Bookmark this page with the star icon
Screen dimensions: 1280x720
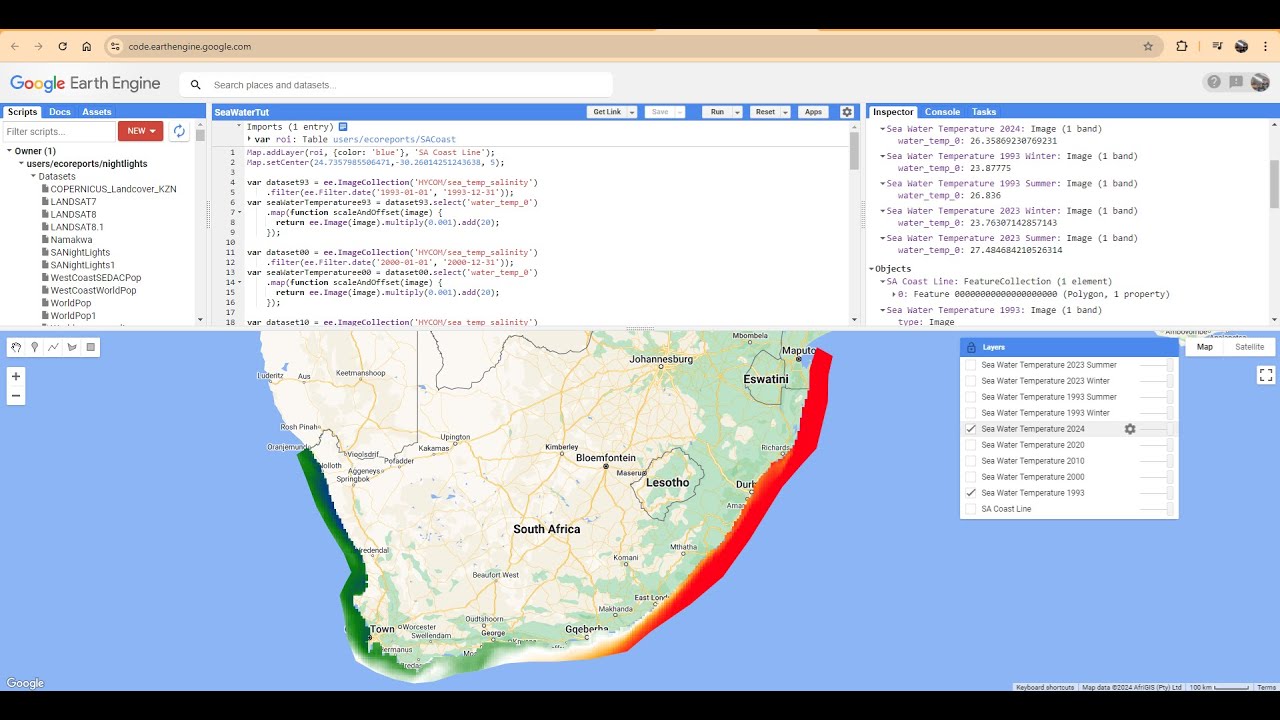[1148, 46]
